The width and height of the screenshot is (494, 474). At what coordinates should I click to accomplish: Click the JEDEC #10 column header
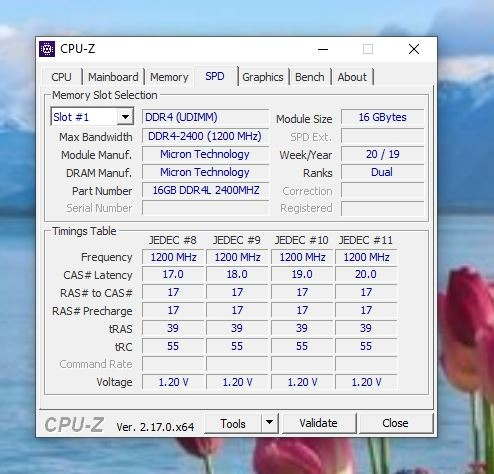[301, 240]
